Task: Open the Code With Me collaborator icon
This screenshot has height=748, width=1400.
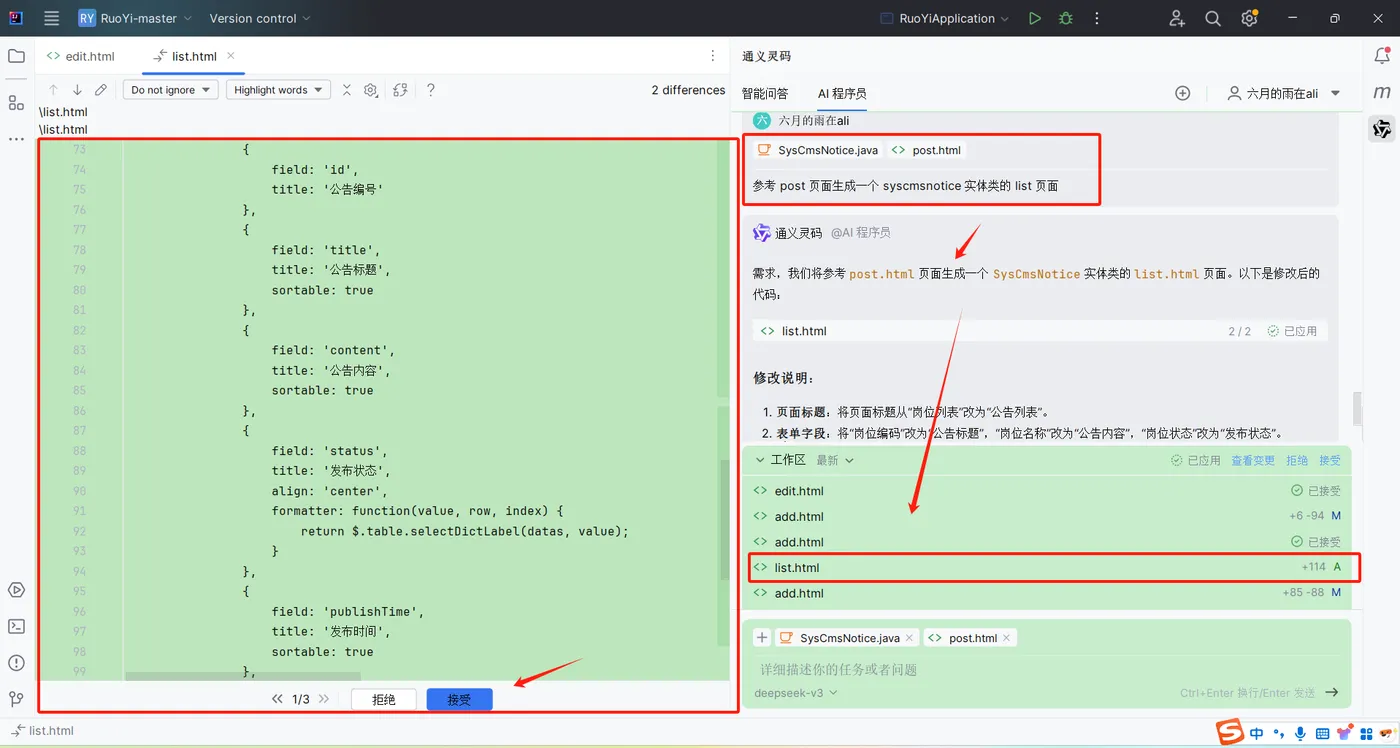Action: 1177,18
